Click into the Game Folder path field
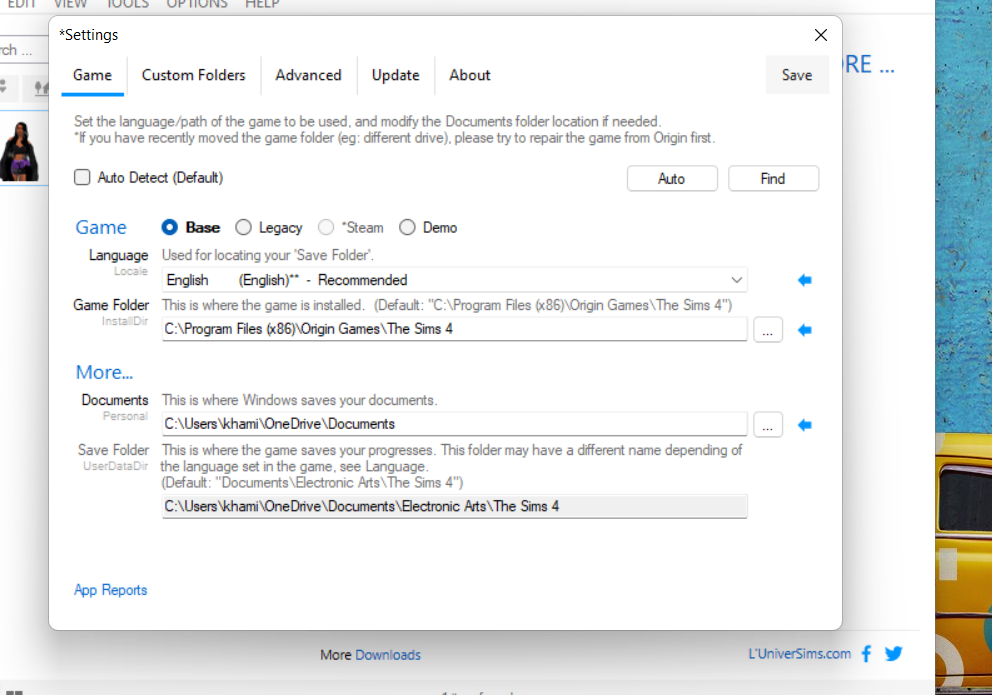The width and height of the screenshot is (992, 695). coord(455,329)
